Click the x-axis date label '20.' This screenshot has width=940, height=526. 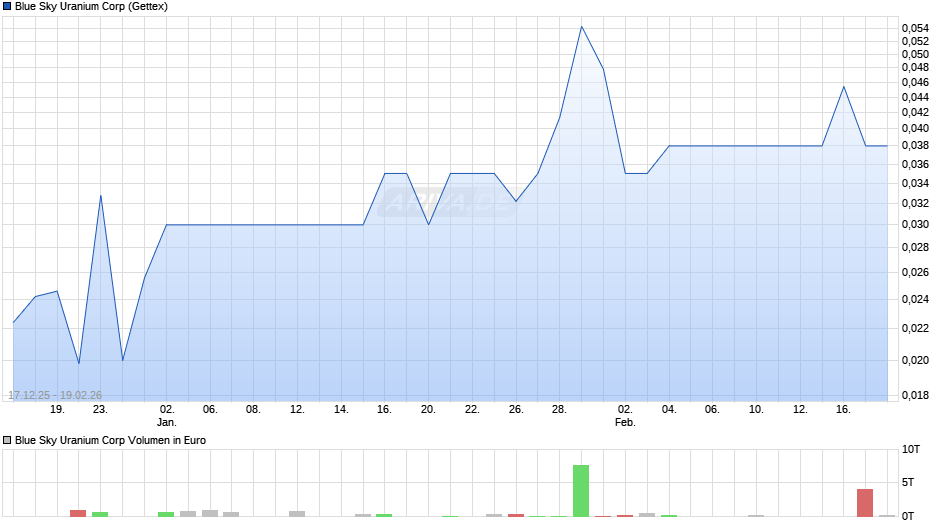click(x=428, y=410)
